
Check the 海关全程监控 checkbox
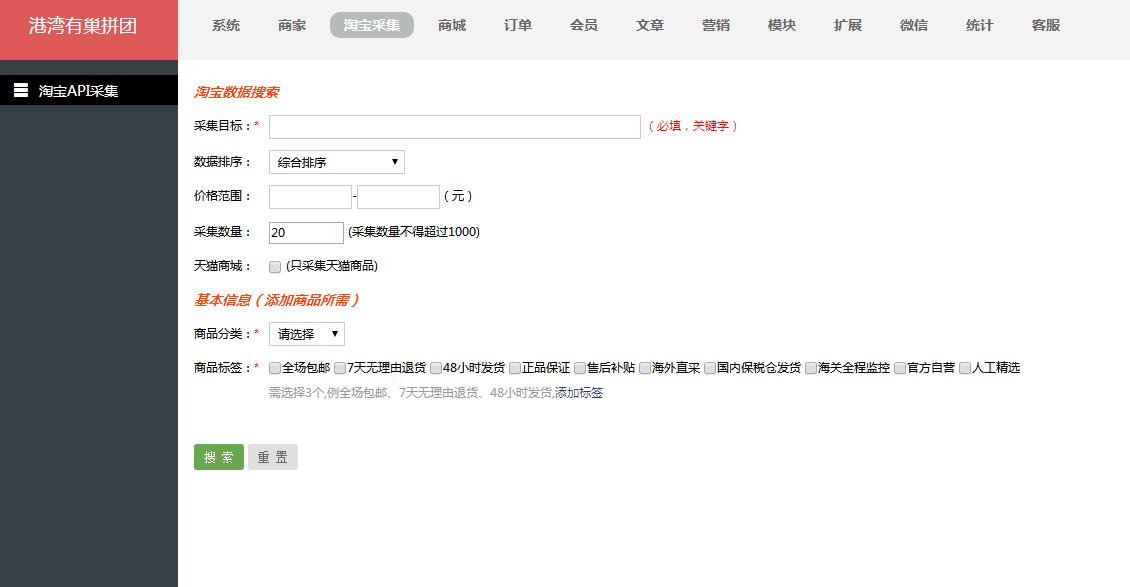pyautogui.click(x=811, y=368)
